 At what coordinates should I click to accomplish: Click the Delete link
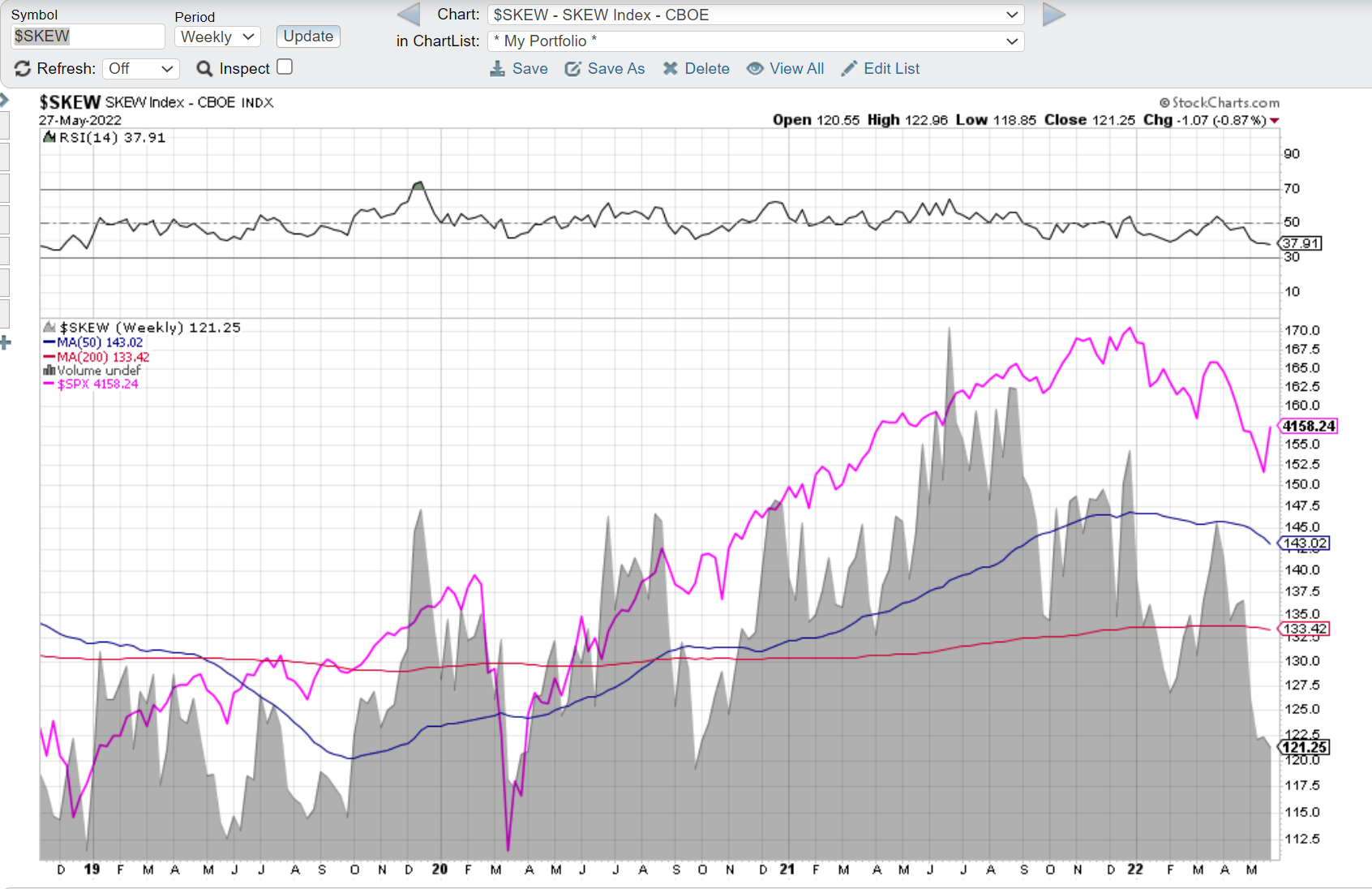pyautogui.click(x=707, y=69)
